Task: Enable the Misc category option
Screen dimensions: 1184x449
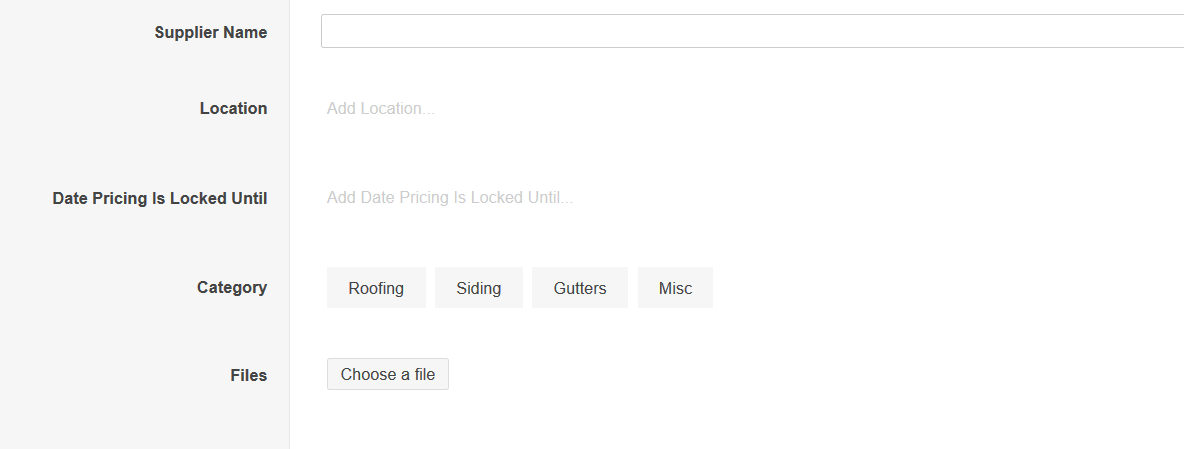Action: 675,288
